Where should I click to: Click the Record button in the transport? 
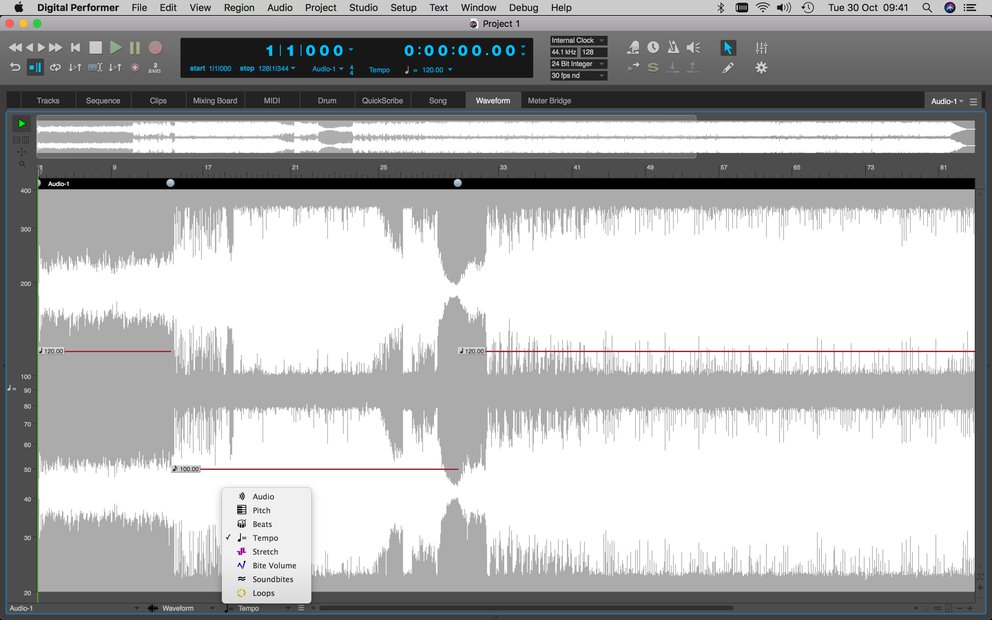tap(155, 47)
